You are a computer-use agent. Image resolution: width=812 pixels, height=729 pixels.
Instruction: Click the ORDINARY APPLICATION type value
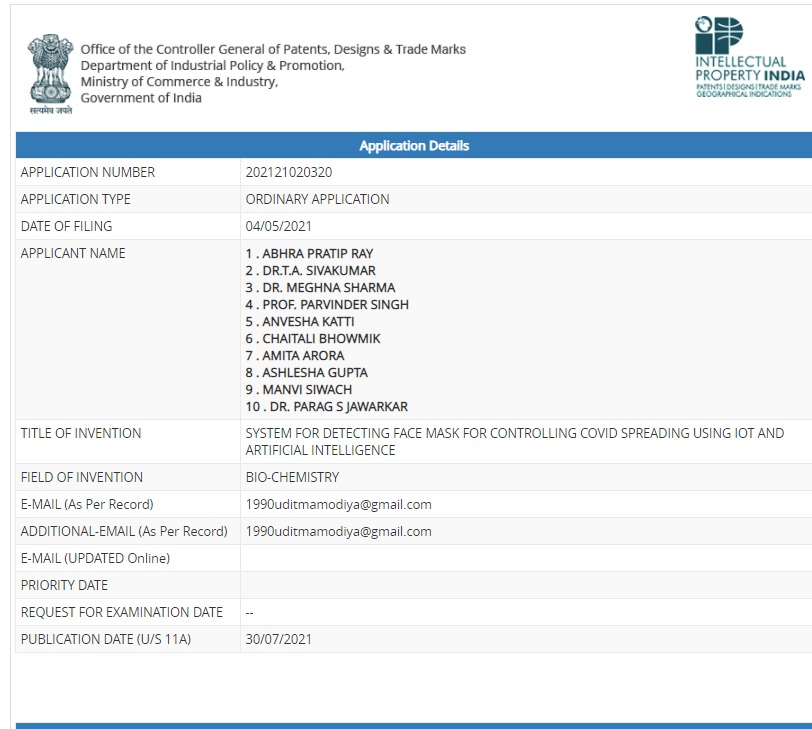(x=317, y=199)
